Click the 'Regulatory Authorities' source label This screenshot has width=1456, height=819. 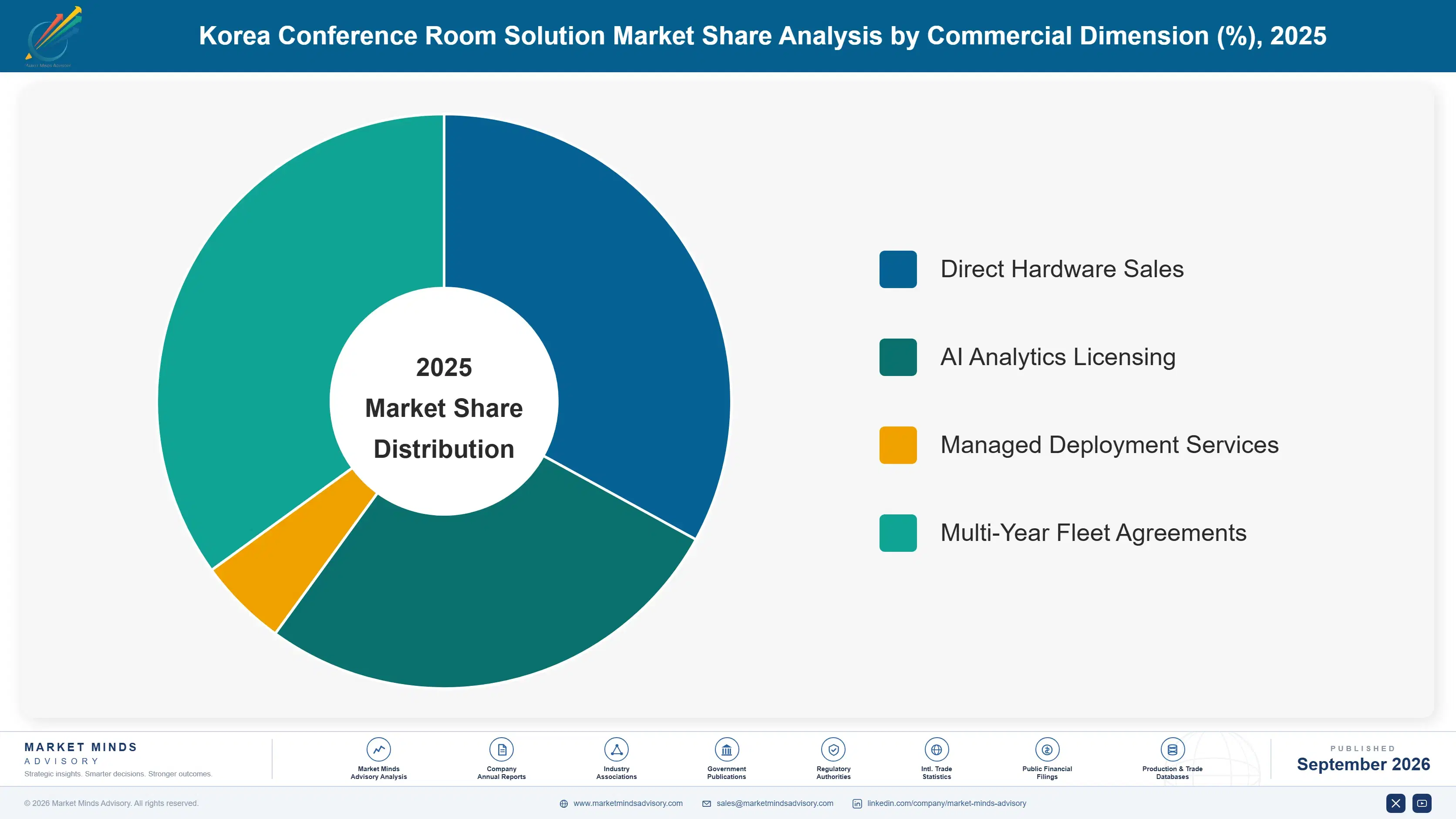[833, 773]
